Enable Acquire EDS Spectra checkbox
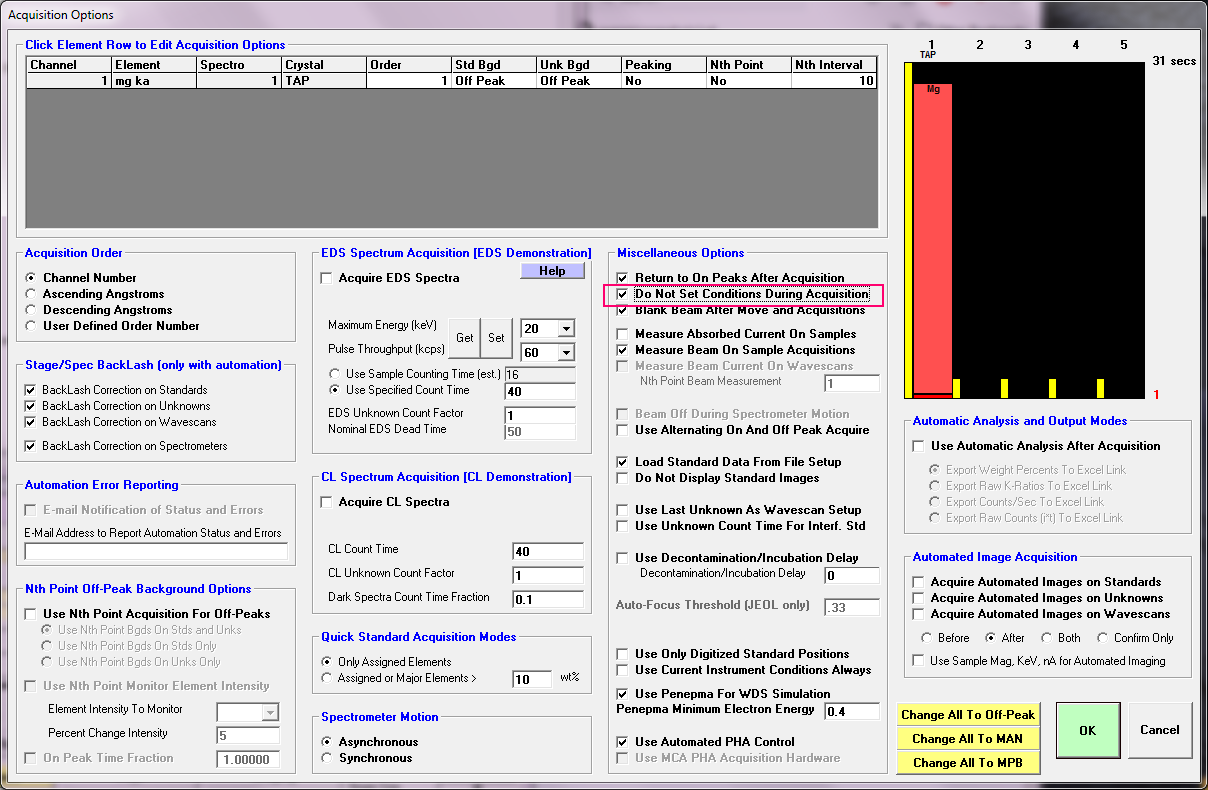 (326, 278)
